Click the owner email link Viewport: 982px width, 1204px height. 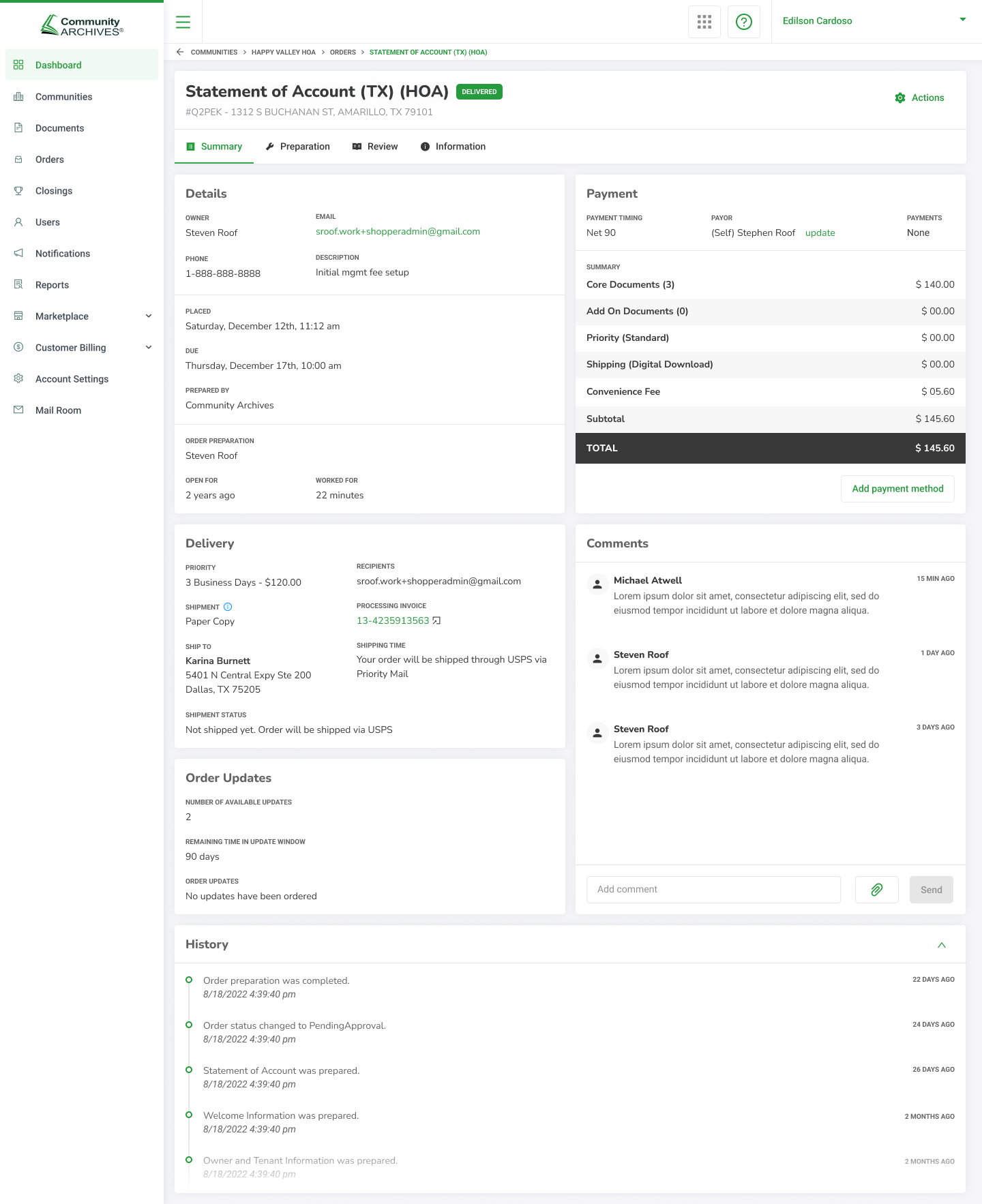[x=398, y=232]
